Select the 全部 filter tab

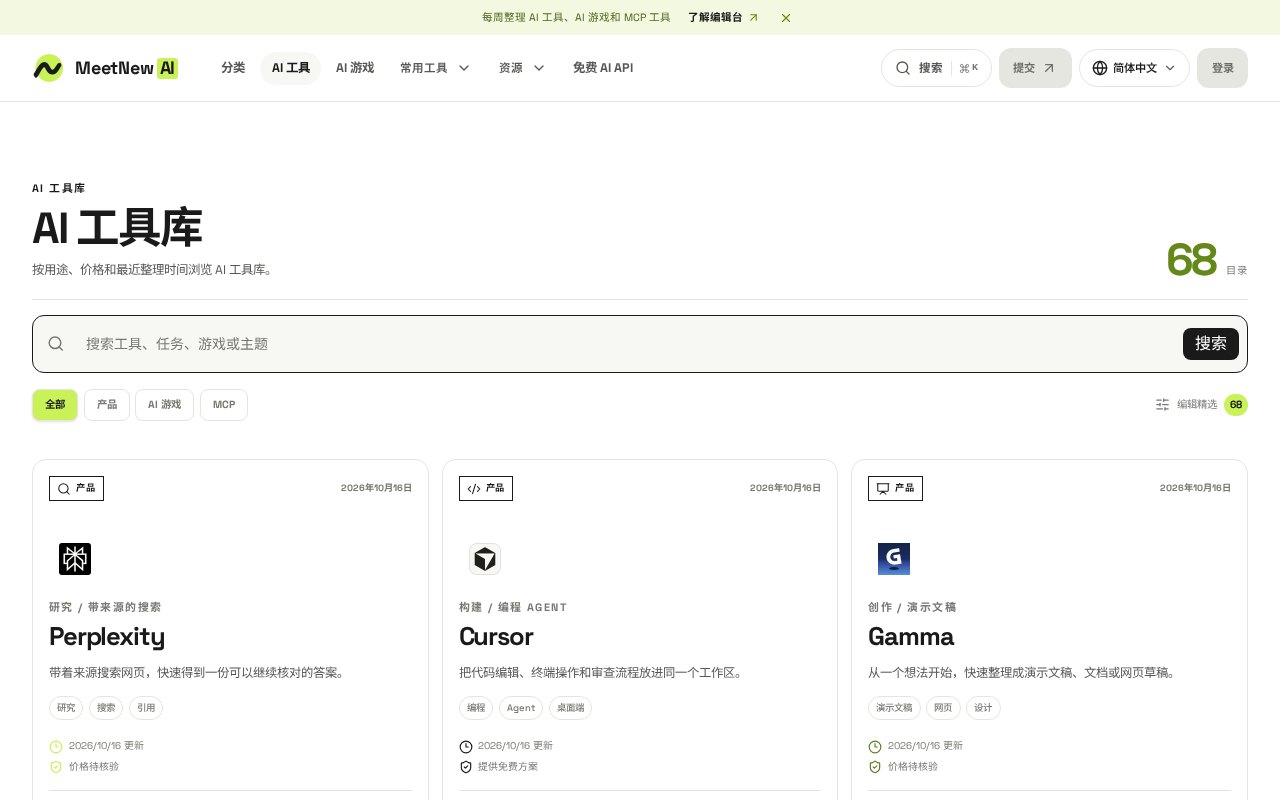(x=55, y=405)
